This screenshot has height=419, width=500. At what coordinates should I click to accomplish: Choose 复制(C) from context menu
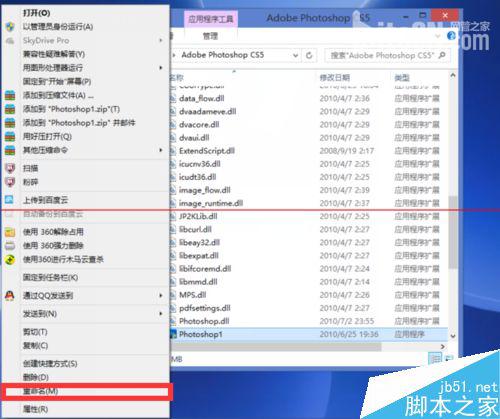35,346
